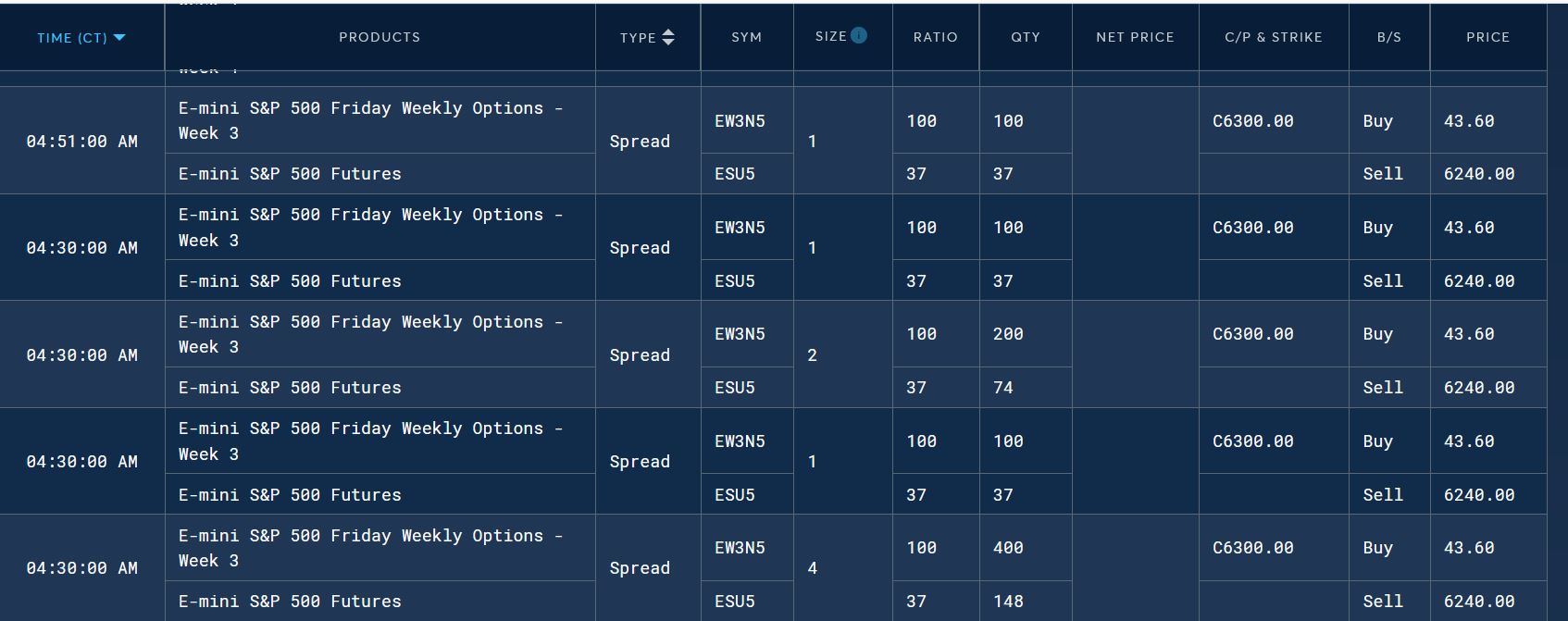Click the PRODUCTS column header
This screenshot has width=1568, height=621.
pyautogui.click(x=380, y=37)
